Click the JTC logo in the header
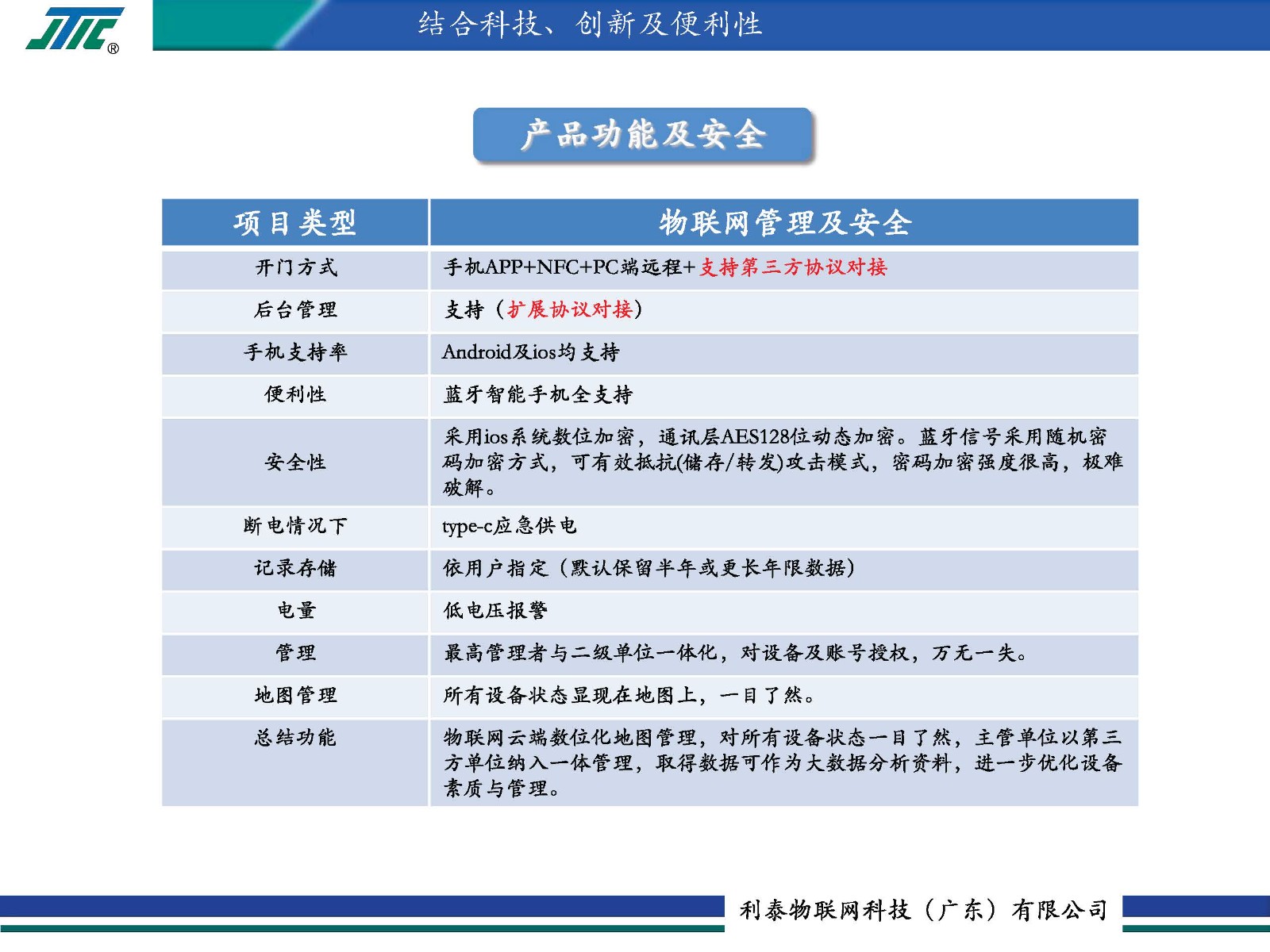 73,29
